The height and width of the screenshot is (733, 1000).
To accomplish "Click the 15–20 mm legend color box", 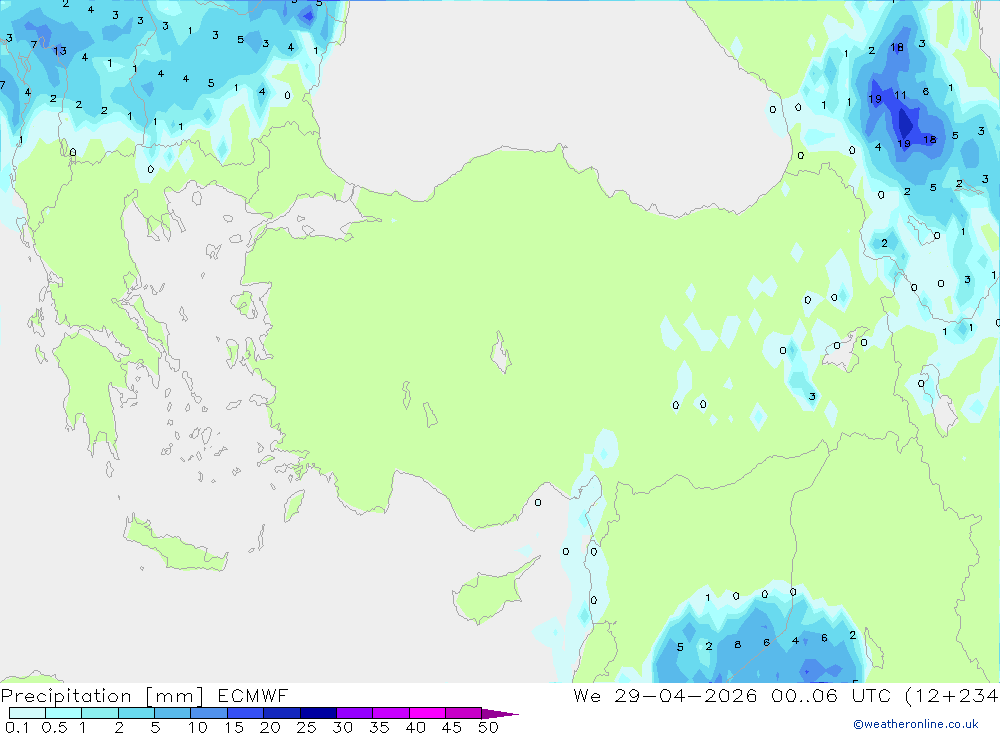I will 245,713.
